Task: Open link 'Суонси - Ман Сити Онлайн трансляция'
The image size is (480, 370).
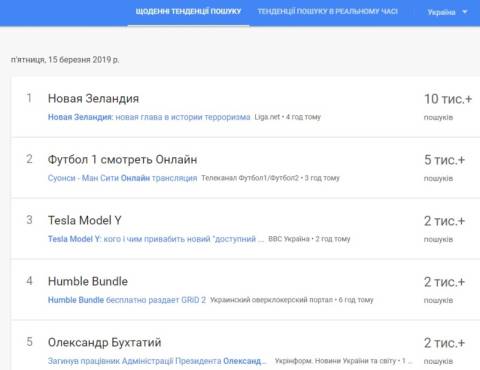Action: point(122,178)
